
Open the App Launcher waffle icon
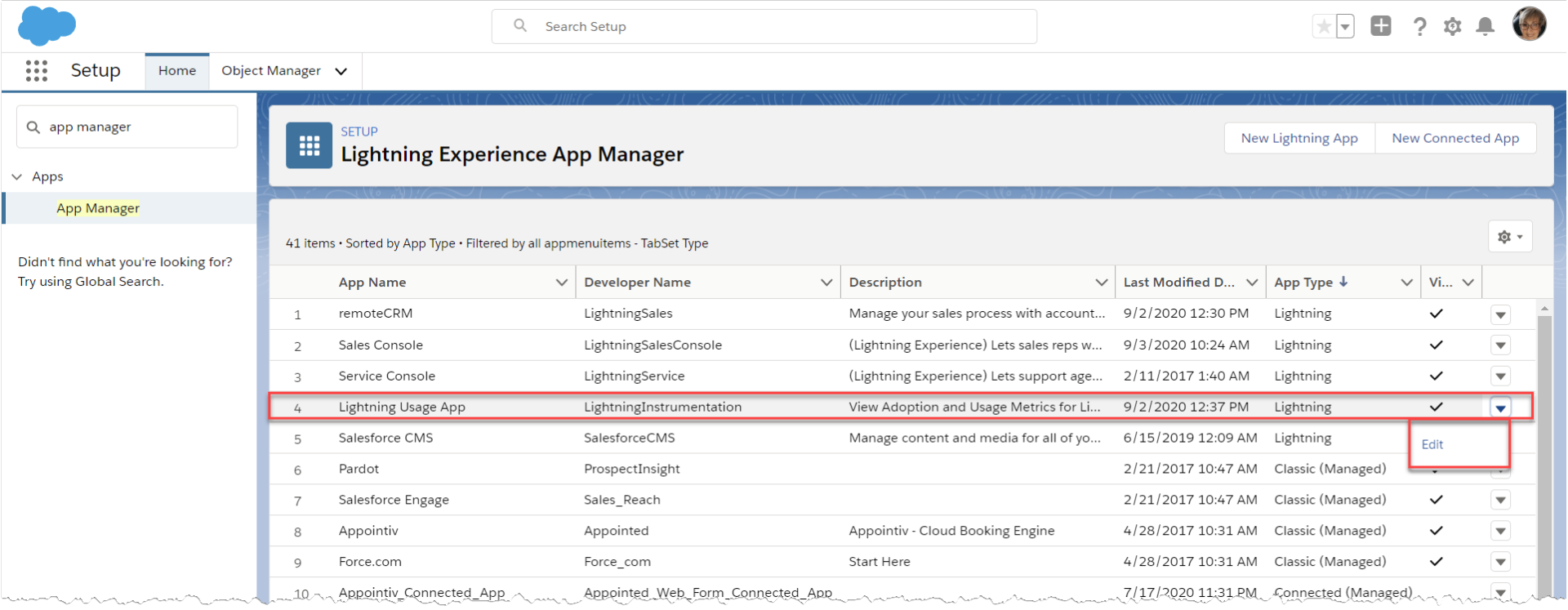click(36, 71)
